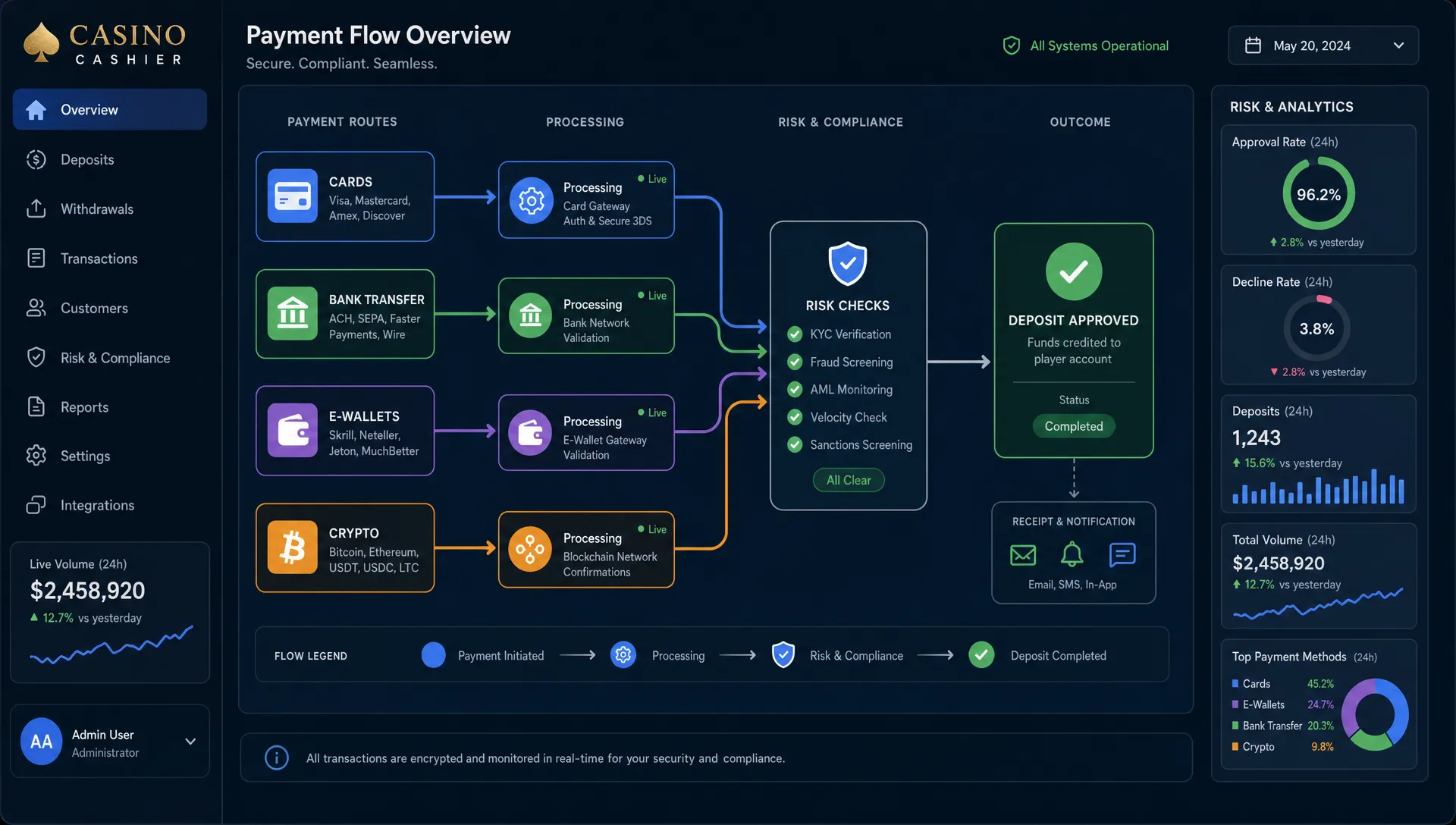Click the Casino Cashier spade logo

tap(41, 42)
